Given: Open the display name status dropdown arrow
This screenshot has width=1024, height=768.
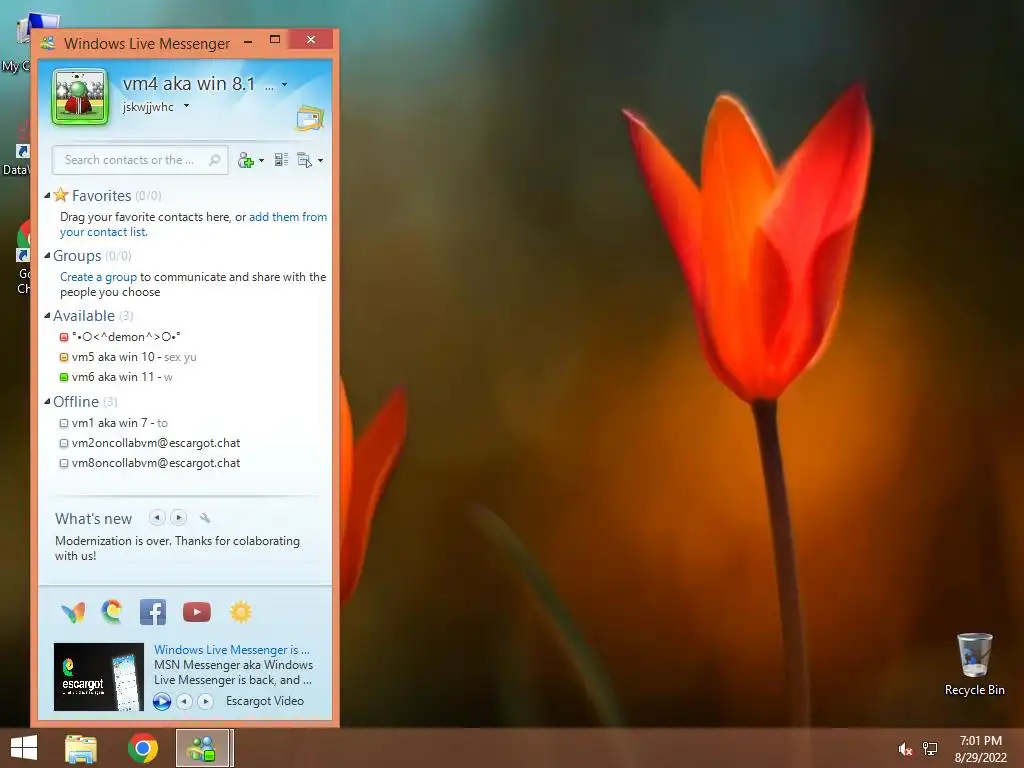Looking at the screenshot, I should point(284,84).
